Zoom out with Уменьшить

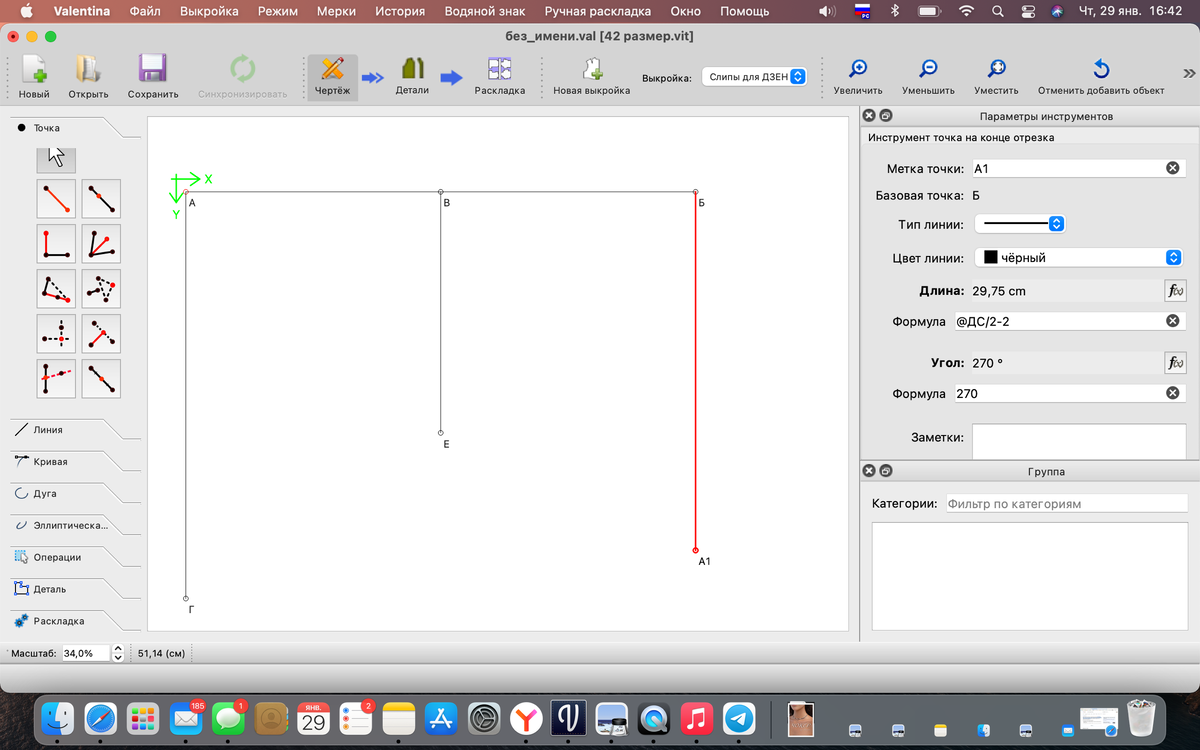pyautogui.click(x=928, y=77)
